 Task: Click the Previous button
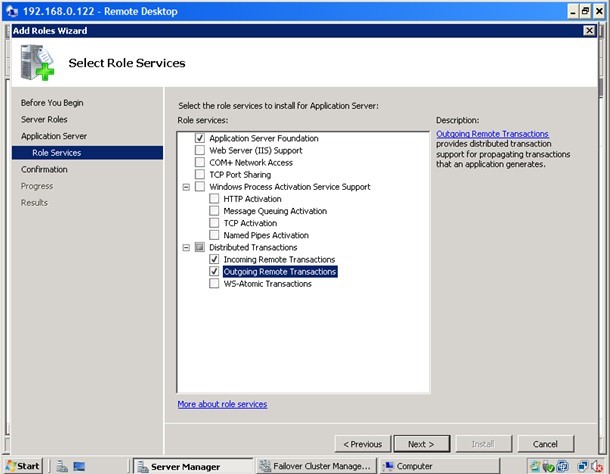(x=363, y=444)
